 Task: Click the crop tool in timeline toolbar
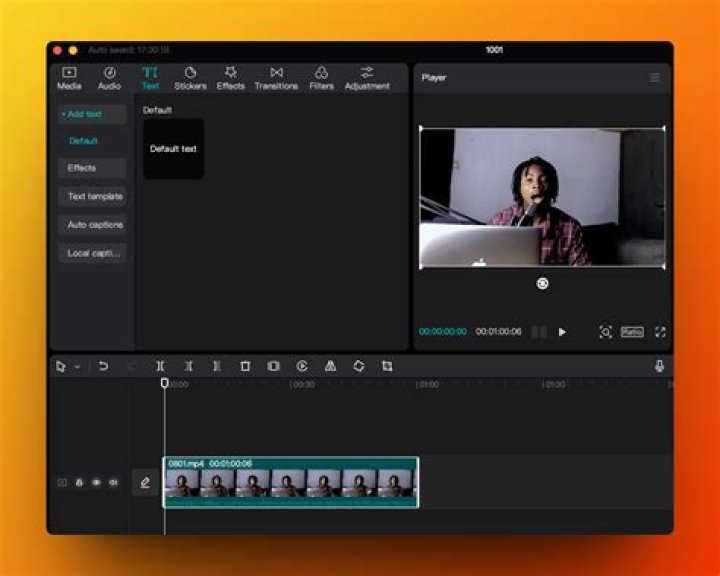(x=387, y=366)
